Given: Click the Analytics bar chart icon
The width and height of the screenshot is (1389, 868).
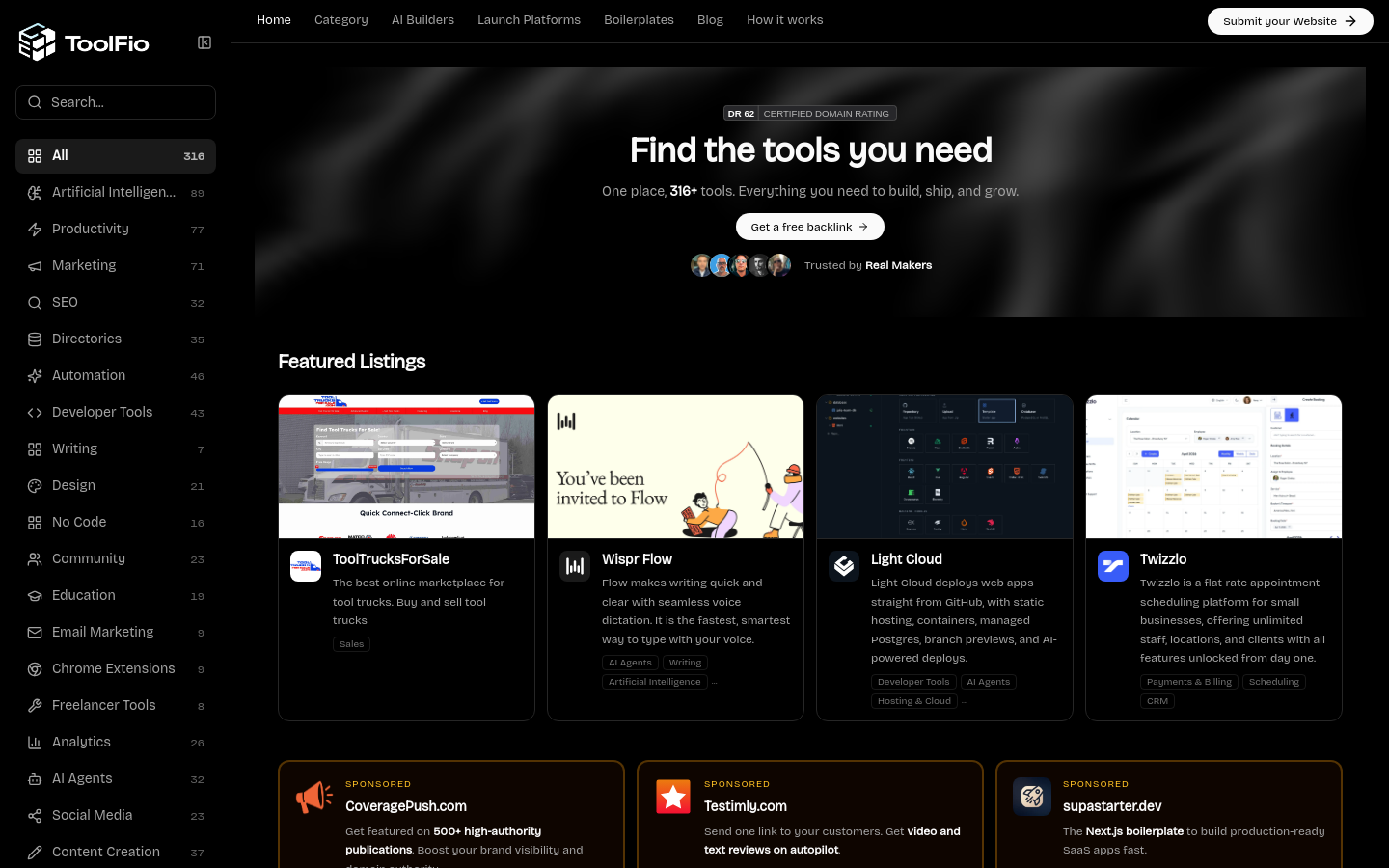Looking at the screenshot, I should tap(35, 743).
